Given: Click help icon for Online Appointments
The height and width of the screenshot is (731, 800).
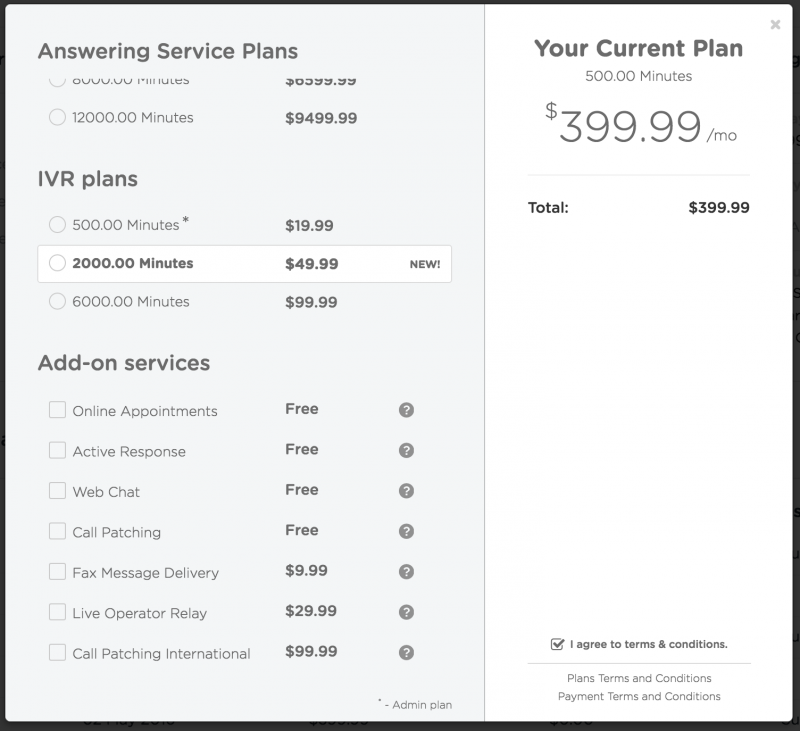Looking at the screenshot, I should point(406,410).
